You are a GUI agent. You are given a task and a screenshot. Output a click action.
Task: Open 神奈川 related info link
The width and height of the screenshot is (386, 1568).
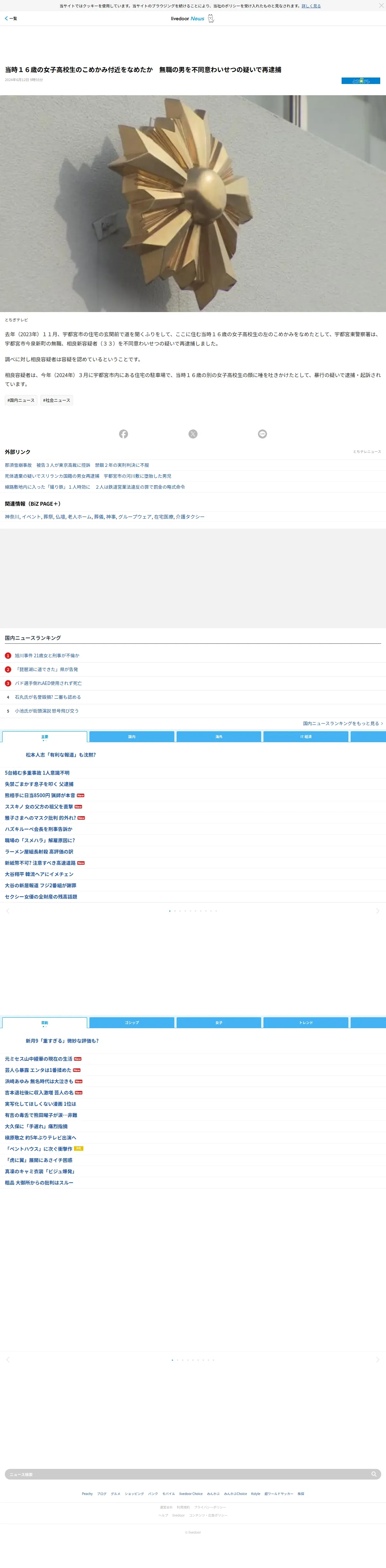[x=12, y=517]
